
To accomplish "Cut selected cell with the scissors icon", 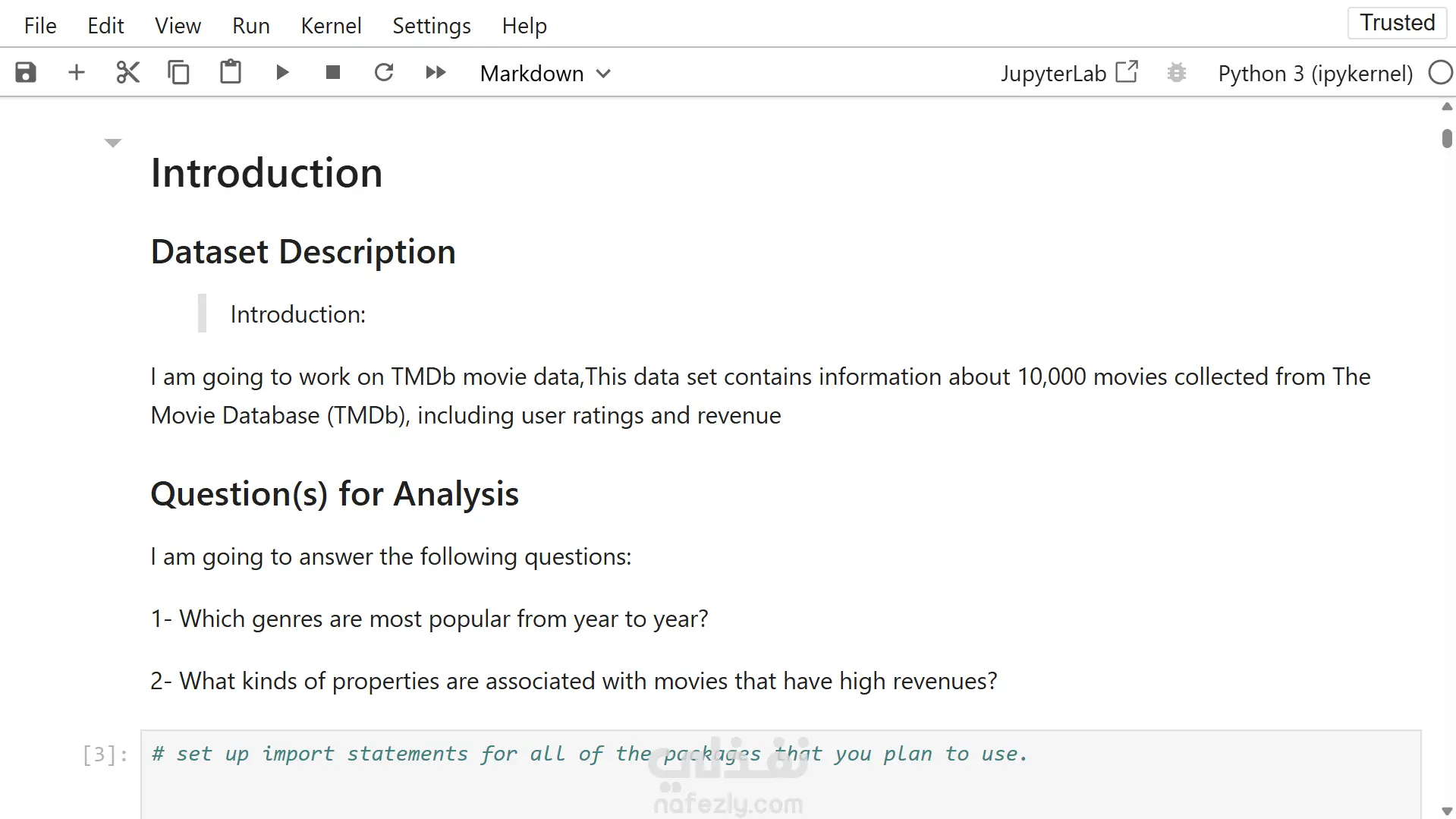I will pos(127,73).
